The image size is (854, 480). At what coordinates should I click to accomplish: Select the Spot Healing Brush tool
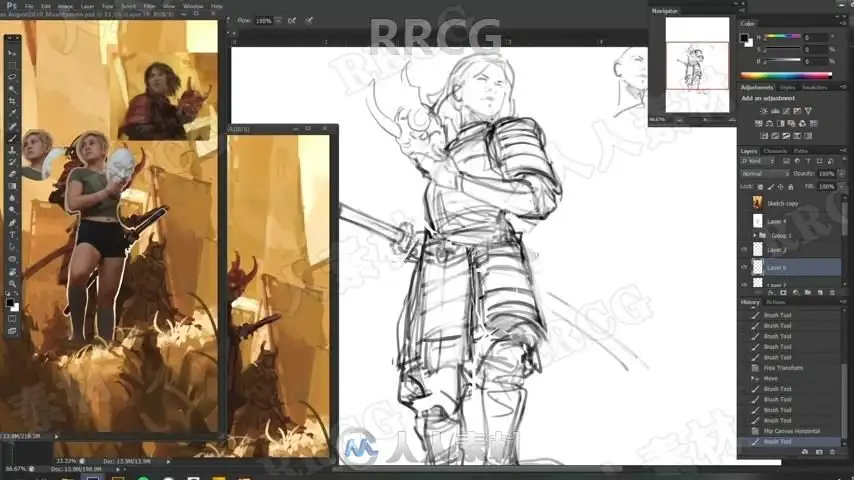click(x=12, y=126)
